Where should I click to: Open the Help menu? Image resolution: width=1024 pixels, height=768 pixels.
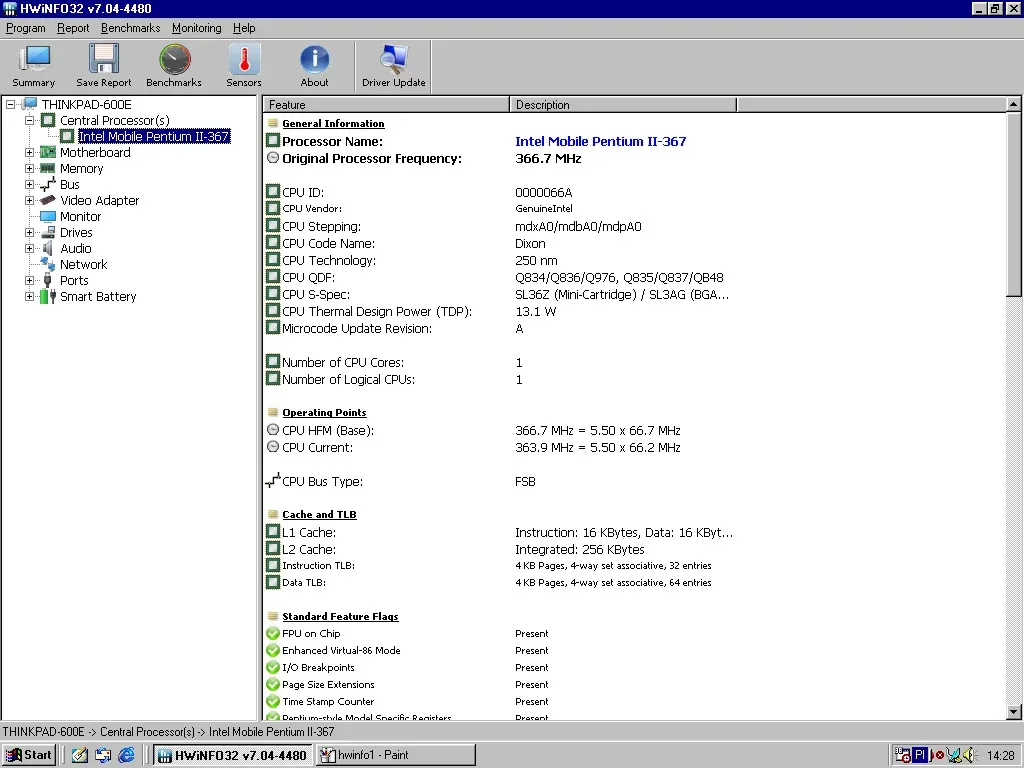coord(244,28)
